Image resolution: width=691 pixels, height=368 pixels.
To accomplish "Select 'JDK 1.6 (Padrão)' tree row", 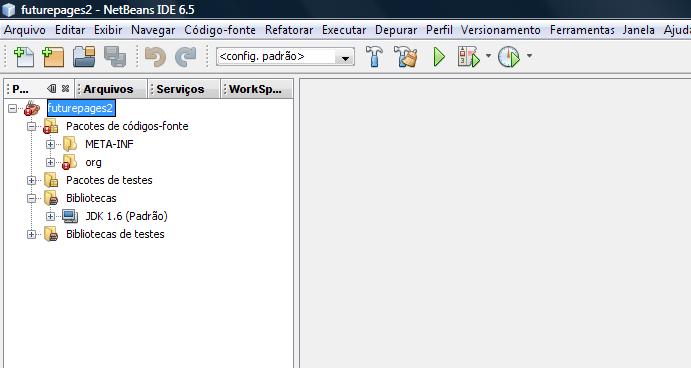I will coord(126,216).
